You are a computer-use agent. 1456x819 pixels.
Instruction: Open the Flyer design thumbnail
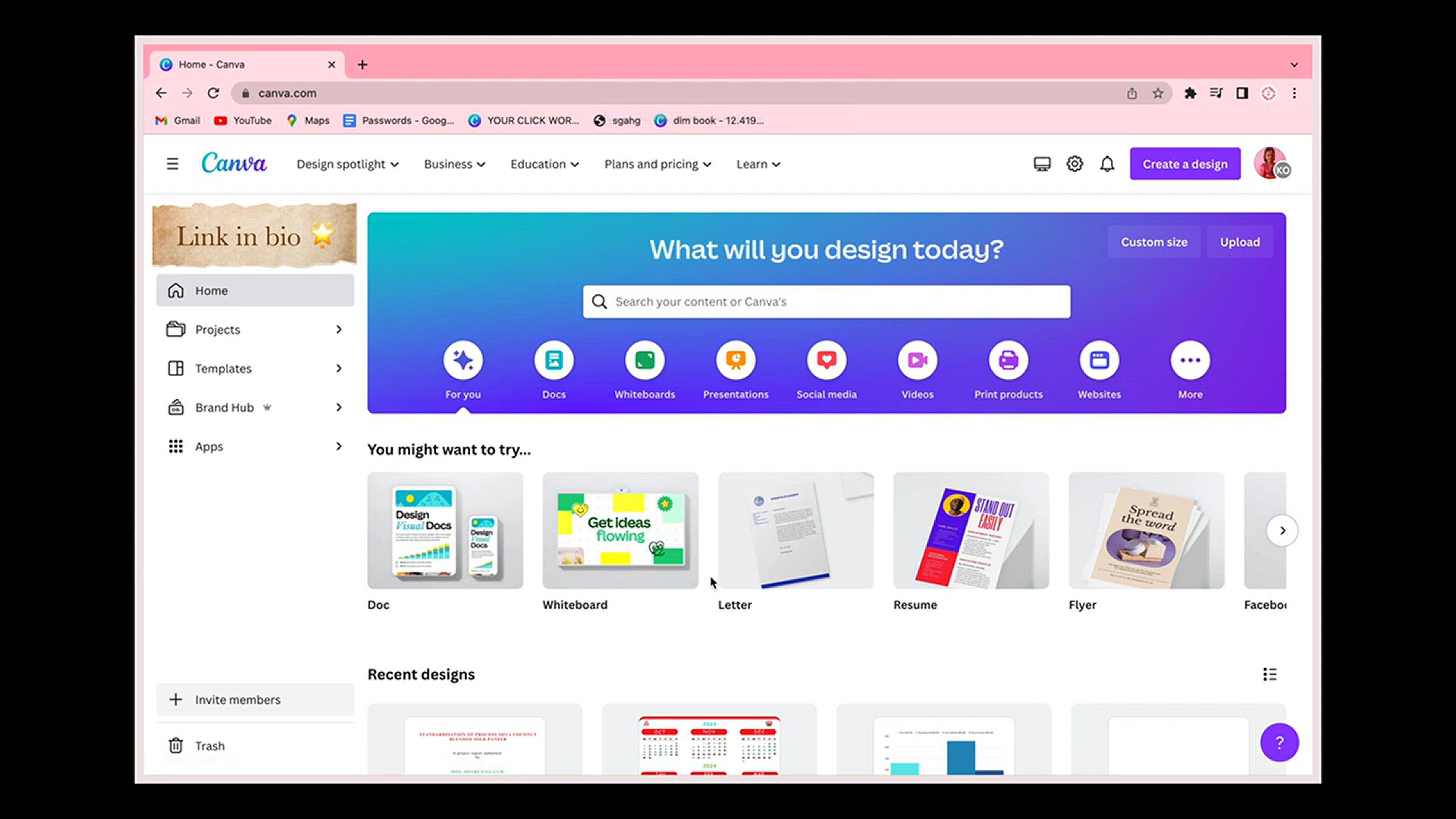click(1147, 531)
